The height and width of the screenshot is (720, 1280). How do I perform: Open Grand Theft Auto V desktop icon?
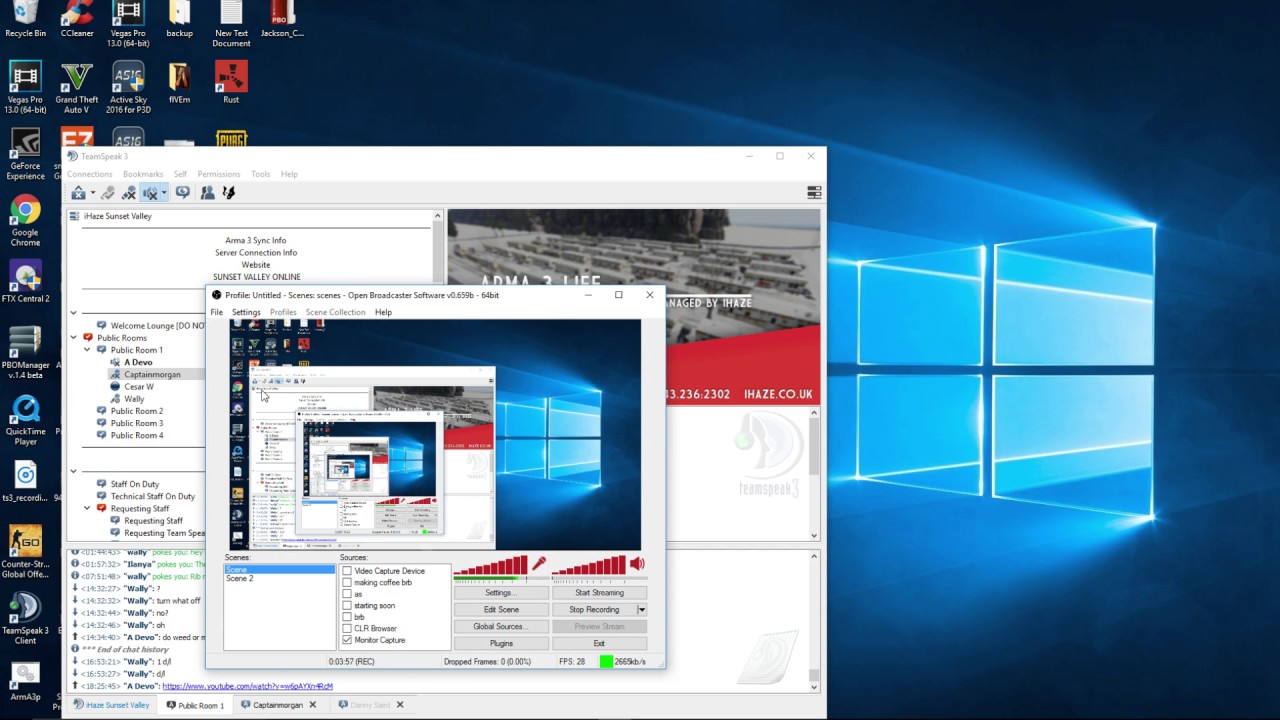coord(77,88)
